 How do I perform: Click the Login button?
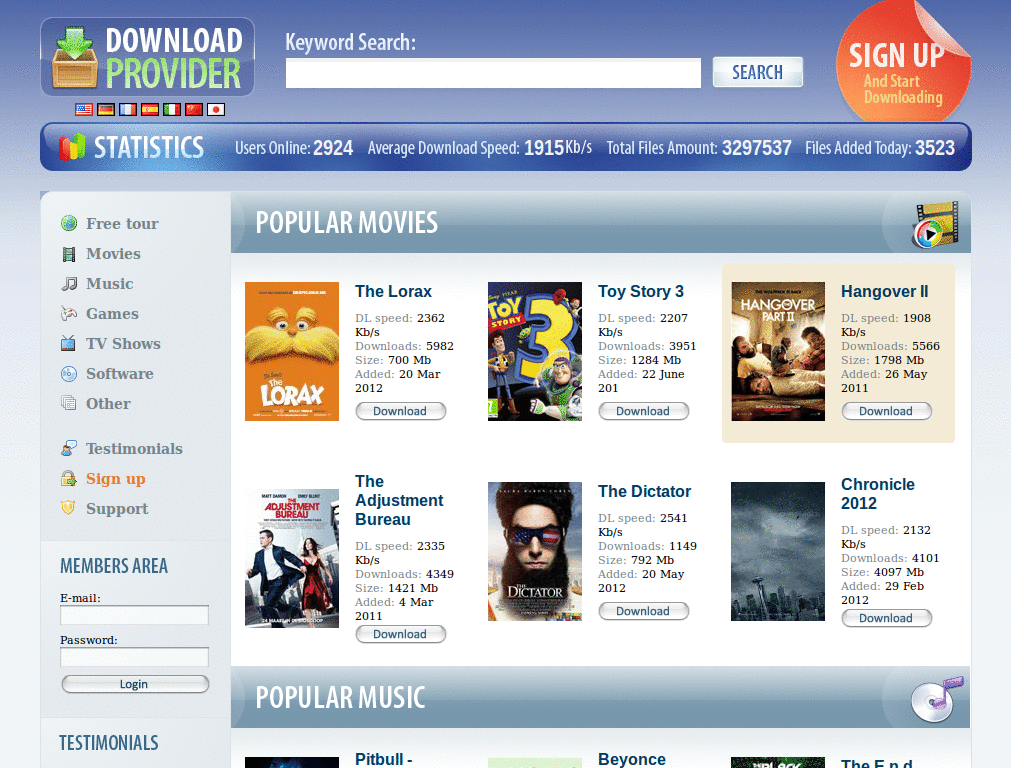point(135,684)
